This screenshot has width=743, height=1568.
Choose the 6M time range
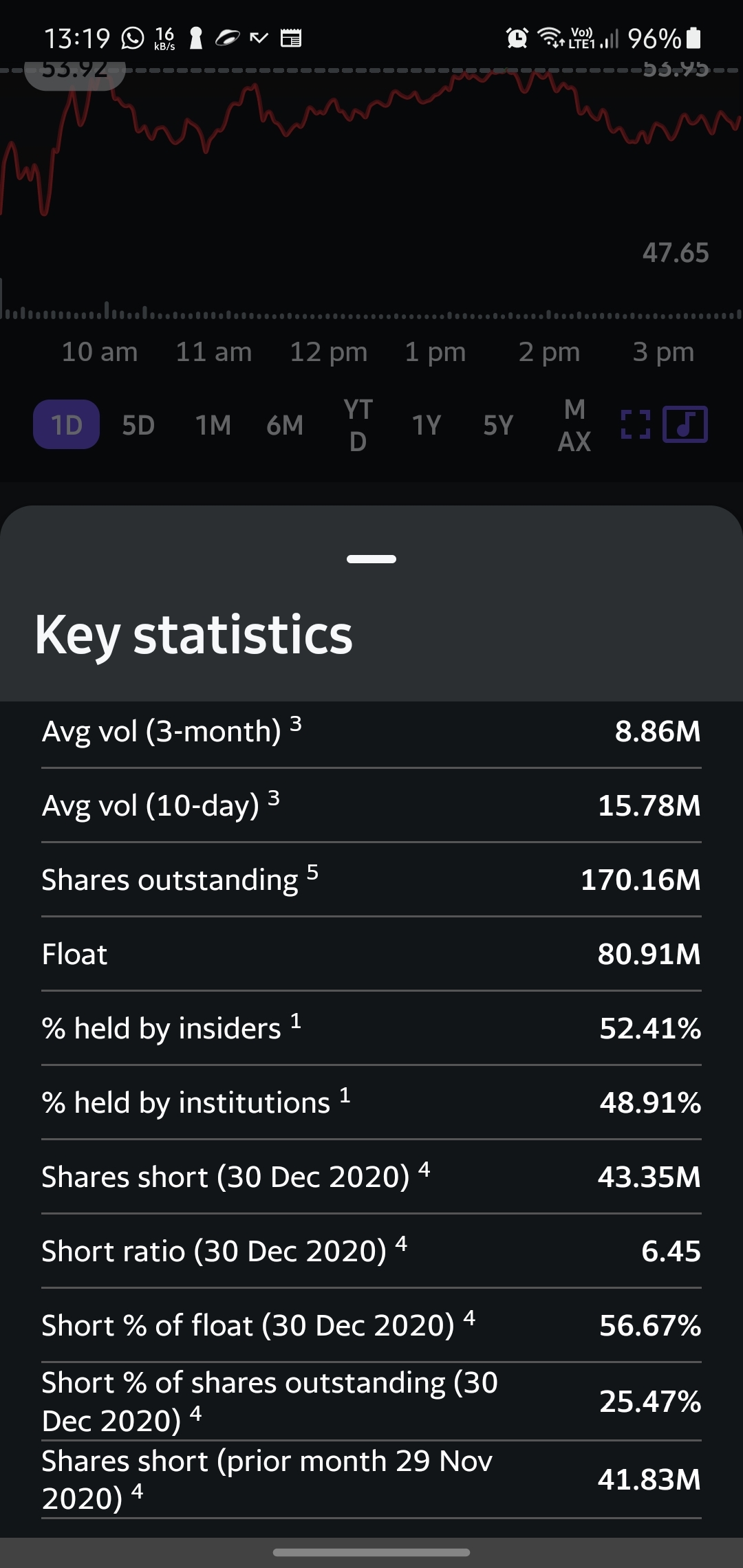[285, 425]
